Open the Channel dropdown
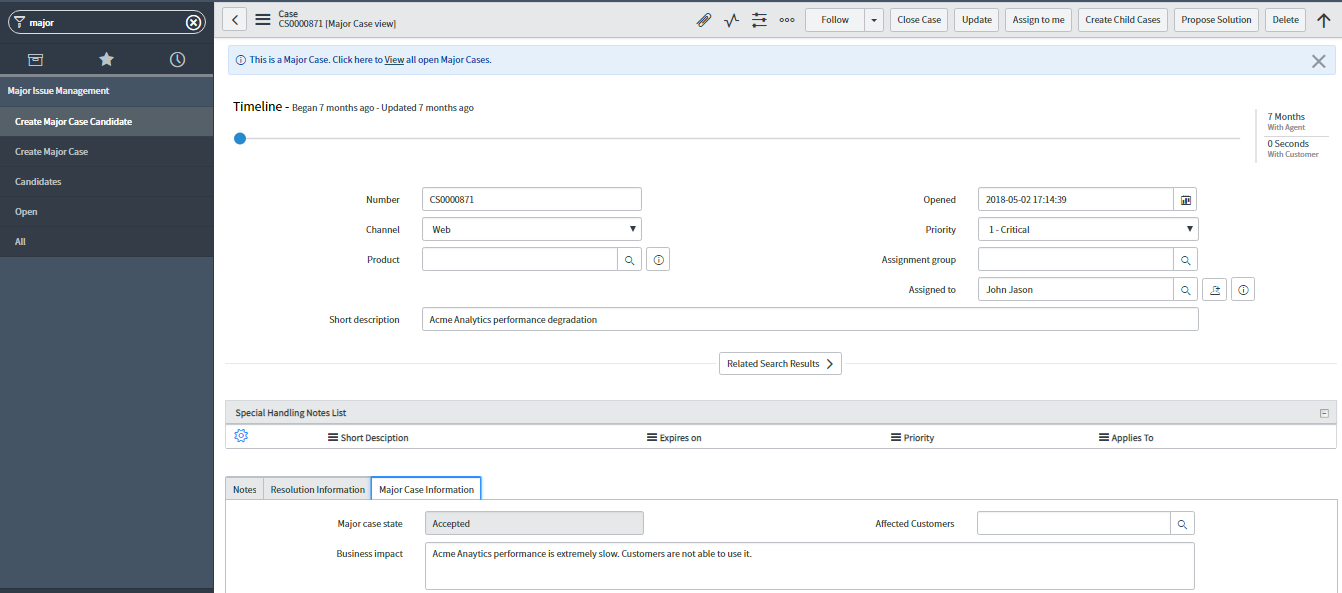Viewport: 1342px width, 593px height. (x=532, y=230)
